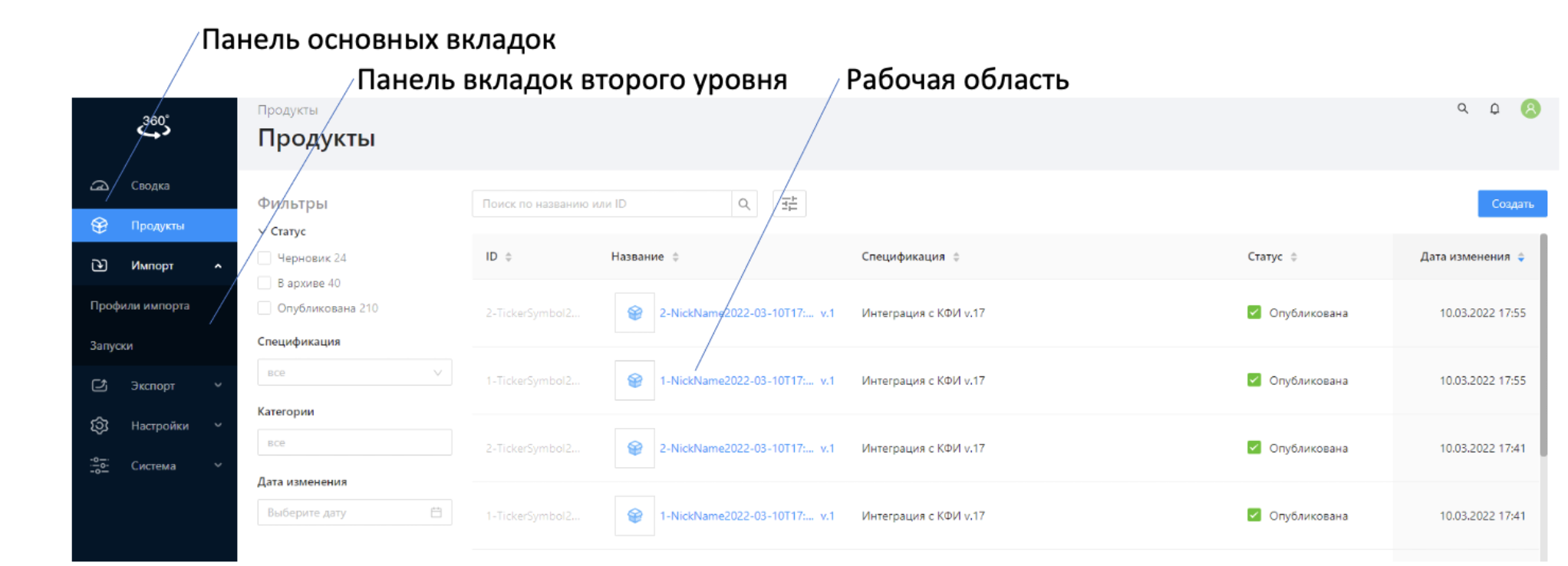This screenshot has height=566, width=1568.
Task: Collapse the Статус filter section
Action: click(x=262, y=232)
